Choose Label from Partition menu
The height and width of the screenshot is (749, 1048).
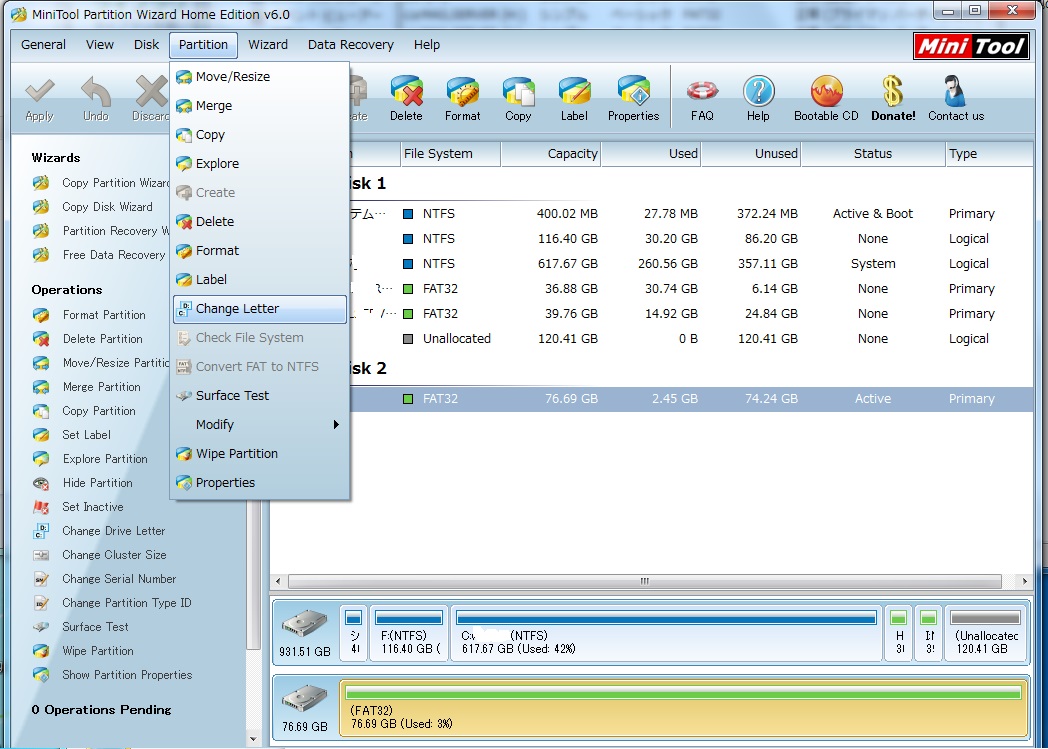click(x=260, y=279)
